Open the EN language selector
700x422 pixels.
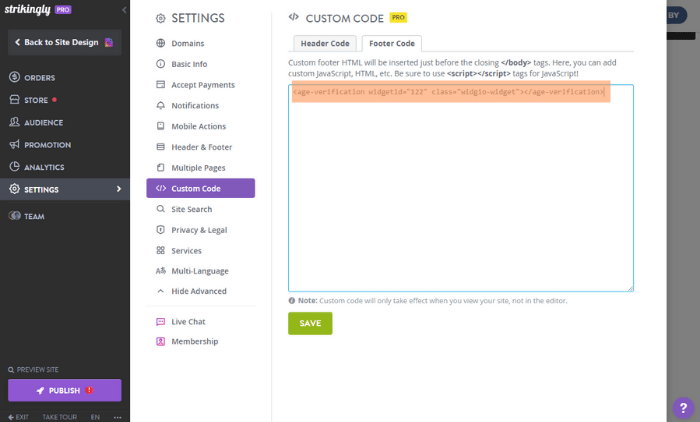[95, 417]
